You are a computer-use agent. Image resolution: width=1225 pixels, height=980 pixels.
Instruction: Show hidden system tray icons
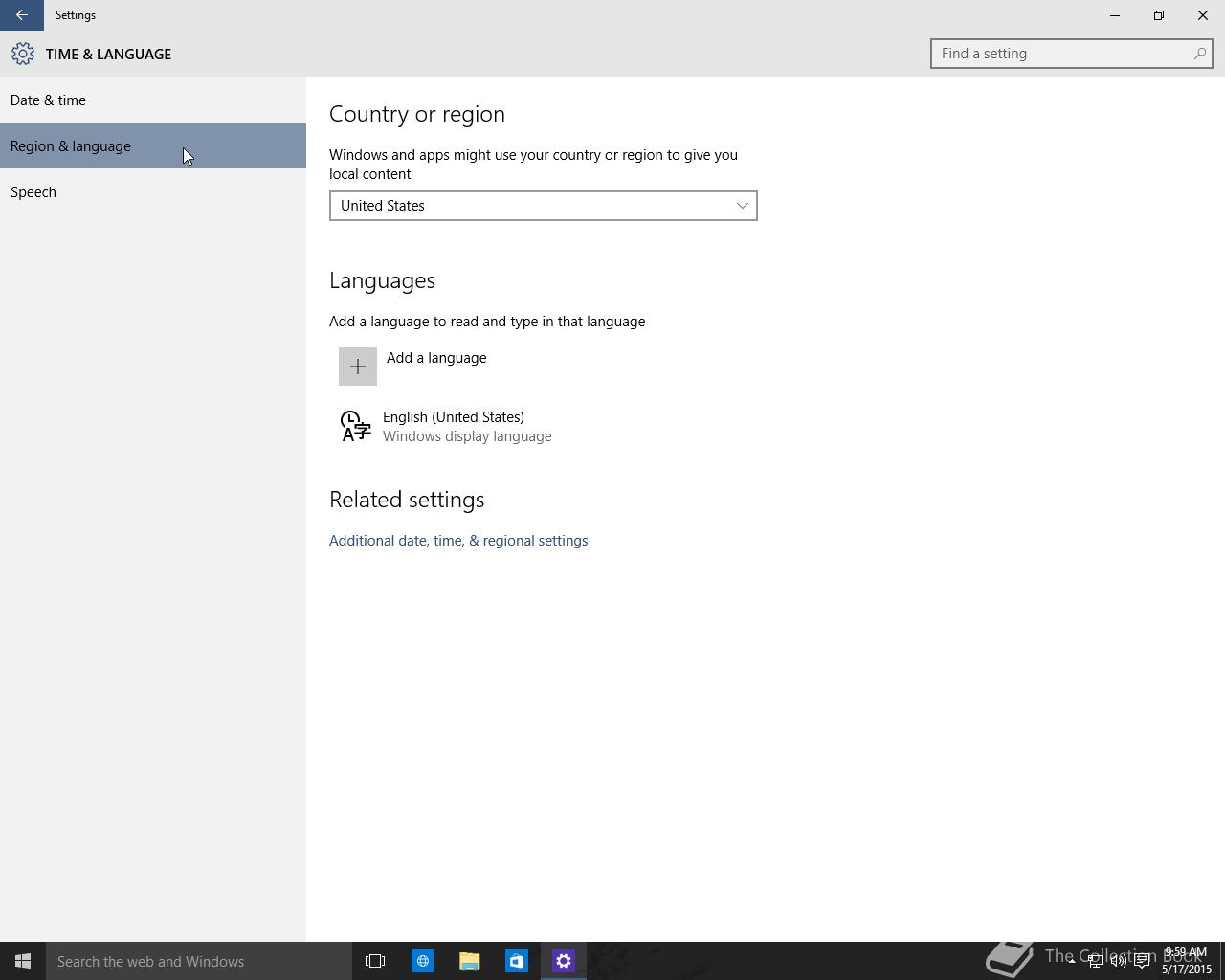pos(1071,961)
